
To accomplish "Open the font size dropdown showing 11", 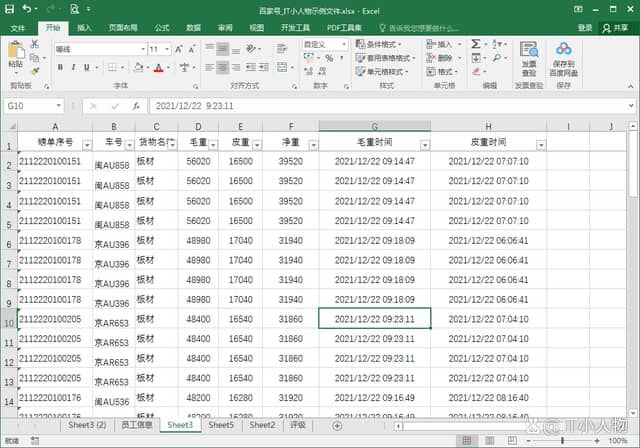I will click(x=171, y=48).
